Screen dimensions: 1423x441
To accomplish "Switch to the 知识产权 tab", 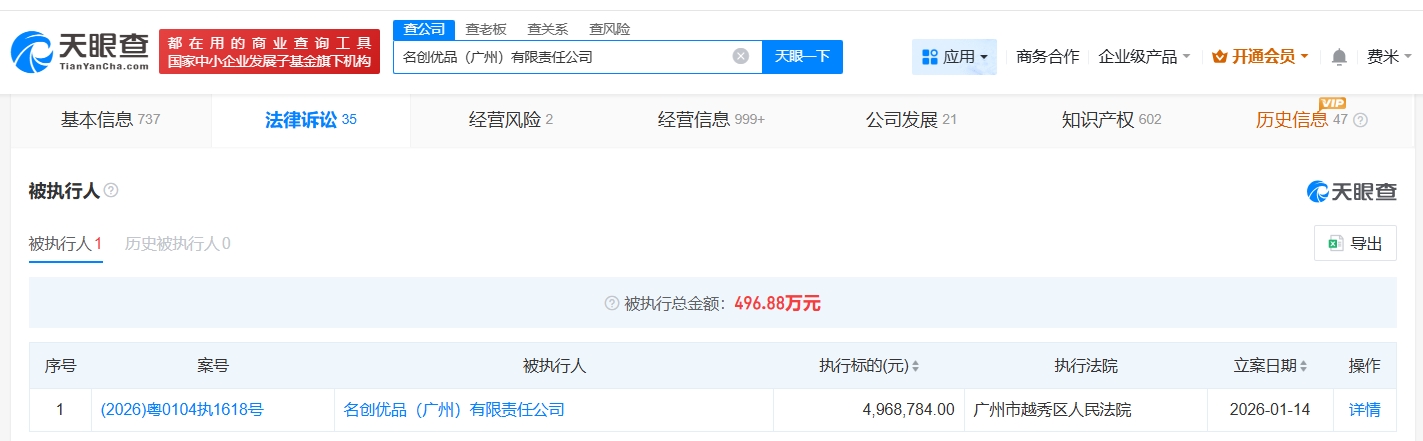I will point(1110,120).
